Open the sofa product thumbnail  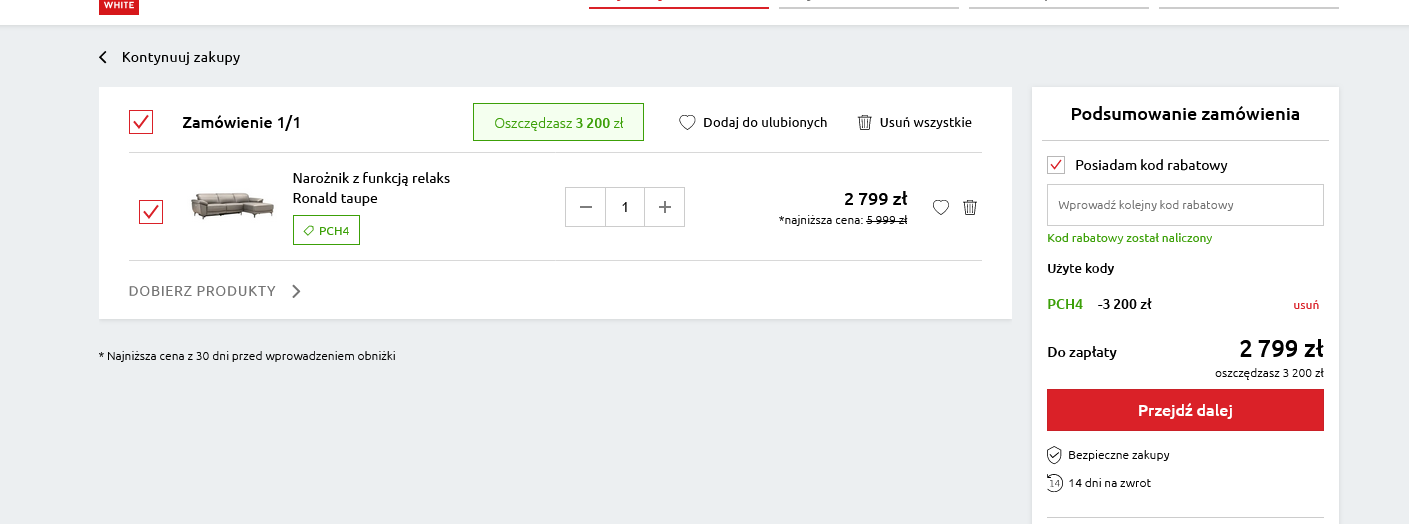coord(232,207)
